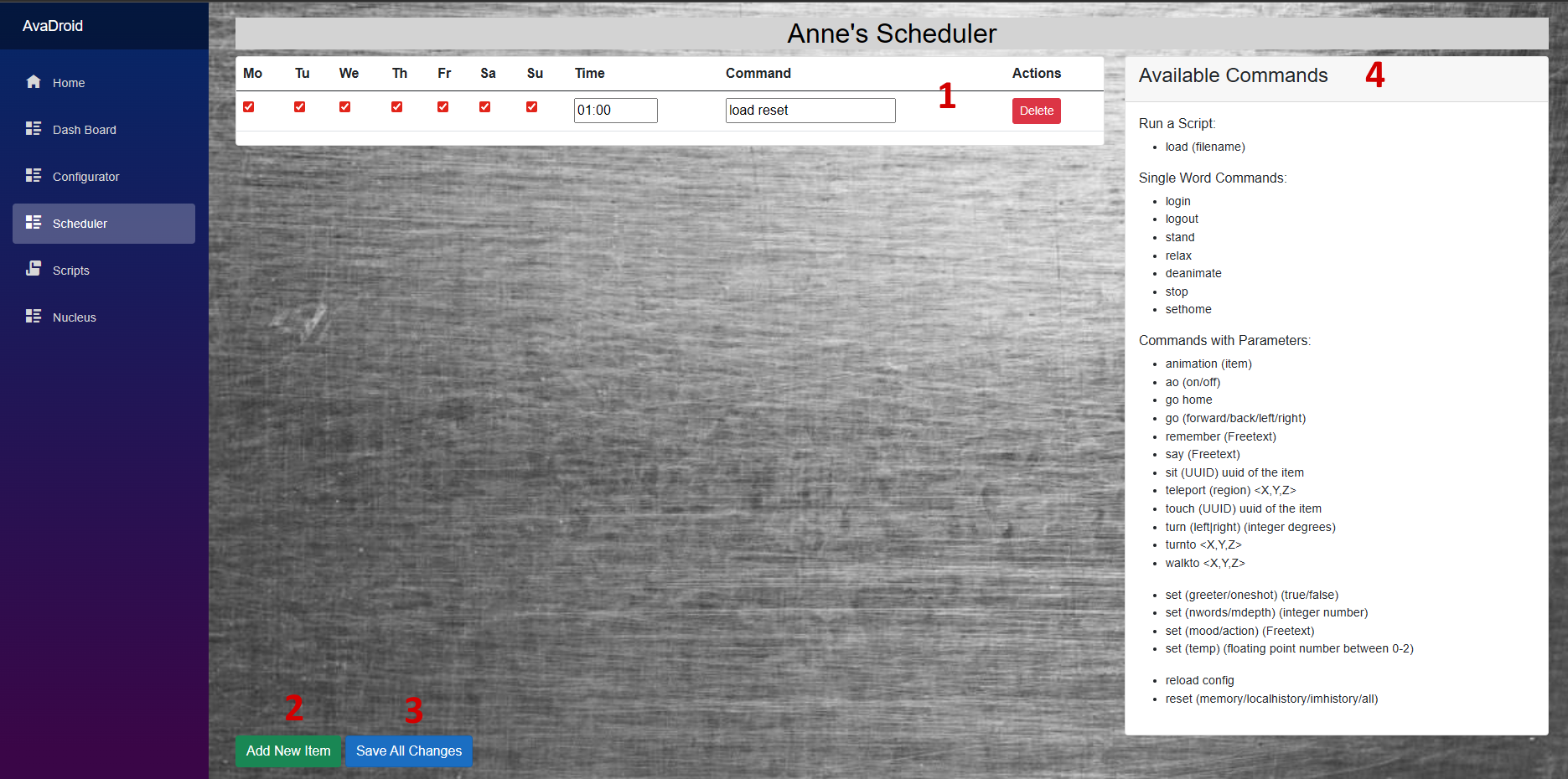Uncheck the Saturday checkbox

(485, 107)
